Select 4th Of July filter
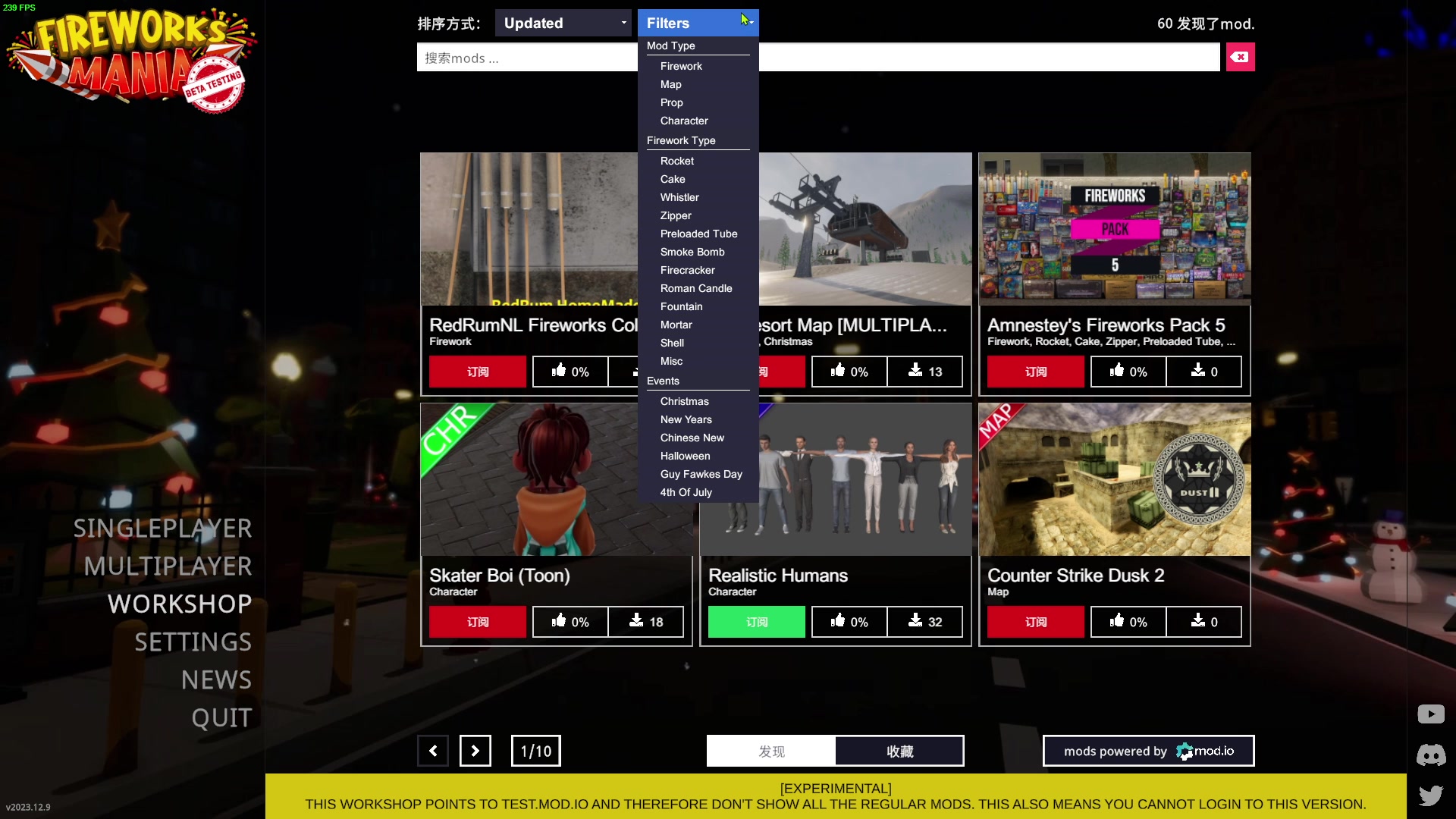The width and height of the screenshot is (1456, 819). 686,492
